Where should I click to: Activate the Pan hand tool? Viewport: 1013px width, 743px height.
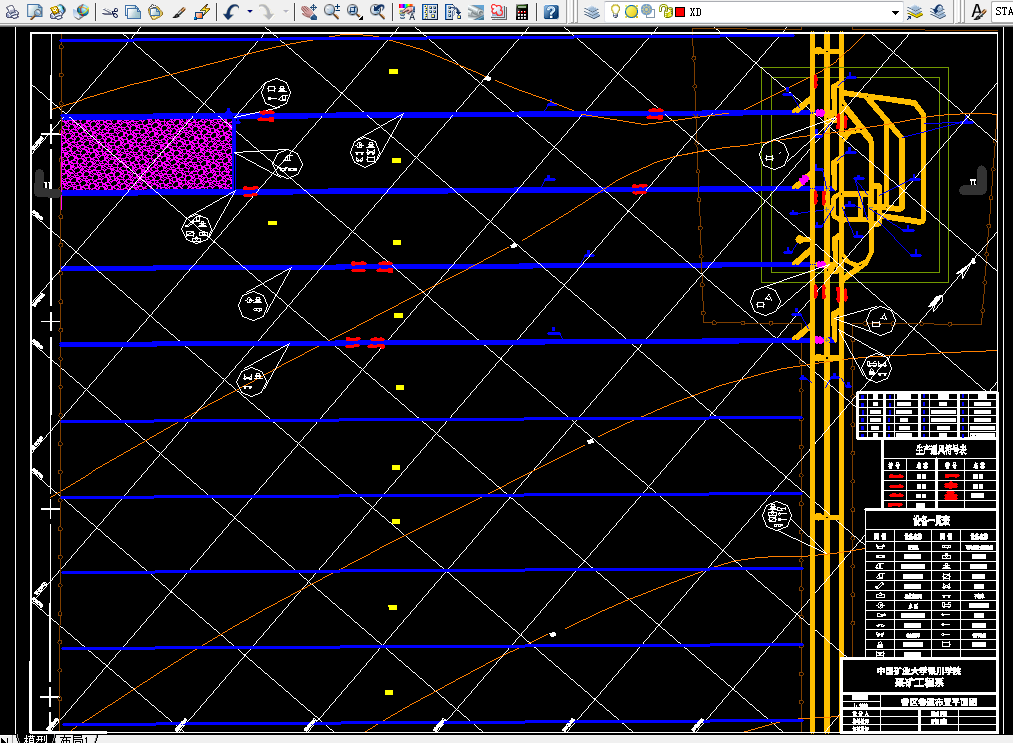point(309,11)
